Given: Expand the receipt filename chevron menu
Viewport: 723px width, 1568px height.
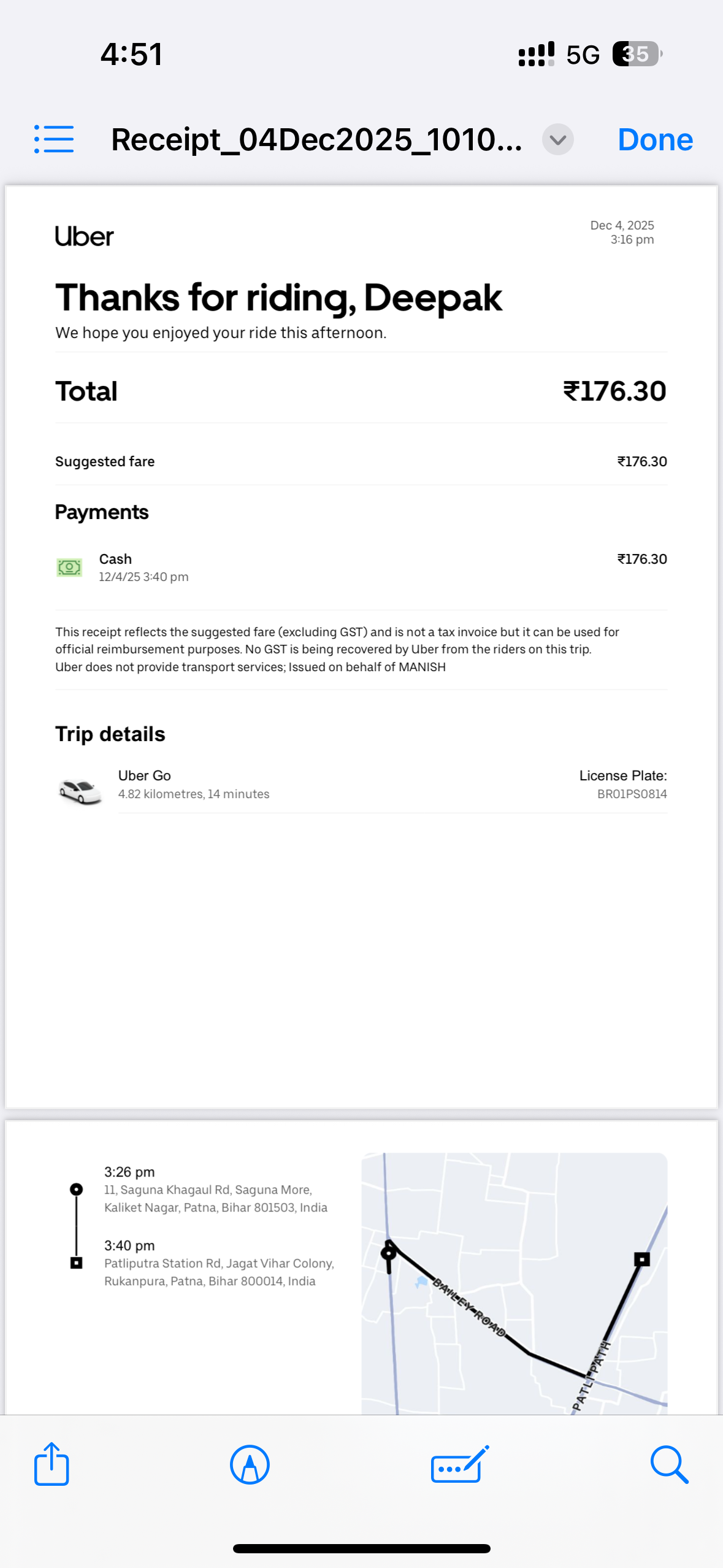Looking at the screenshot, I should tap(557, 140).
